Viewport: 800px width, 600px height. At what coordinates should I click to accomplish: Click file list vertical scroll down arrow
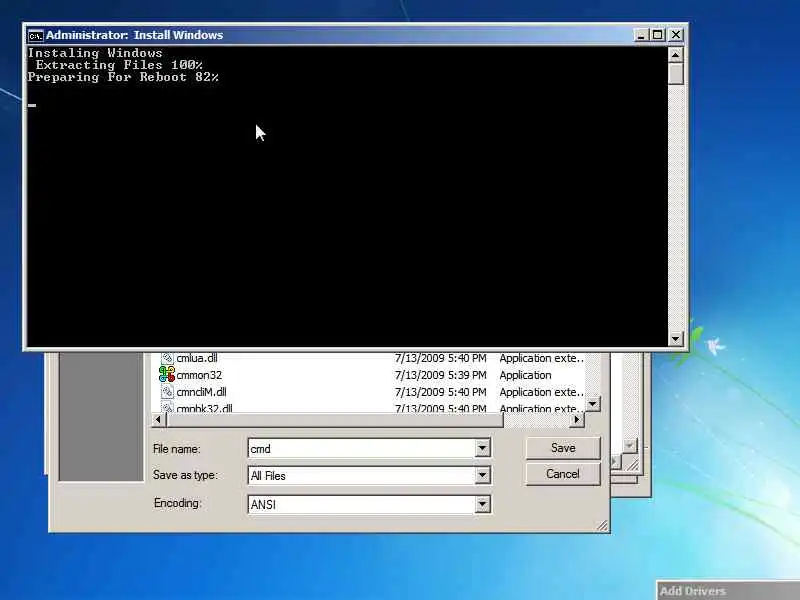592,404
